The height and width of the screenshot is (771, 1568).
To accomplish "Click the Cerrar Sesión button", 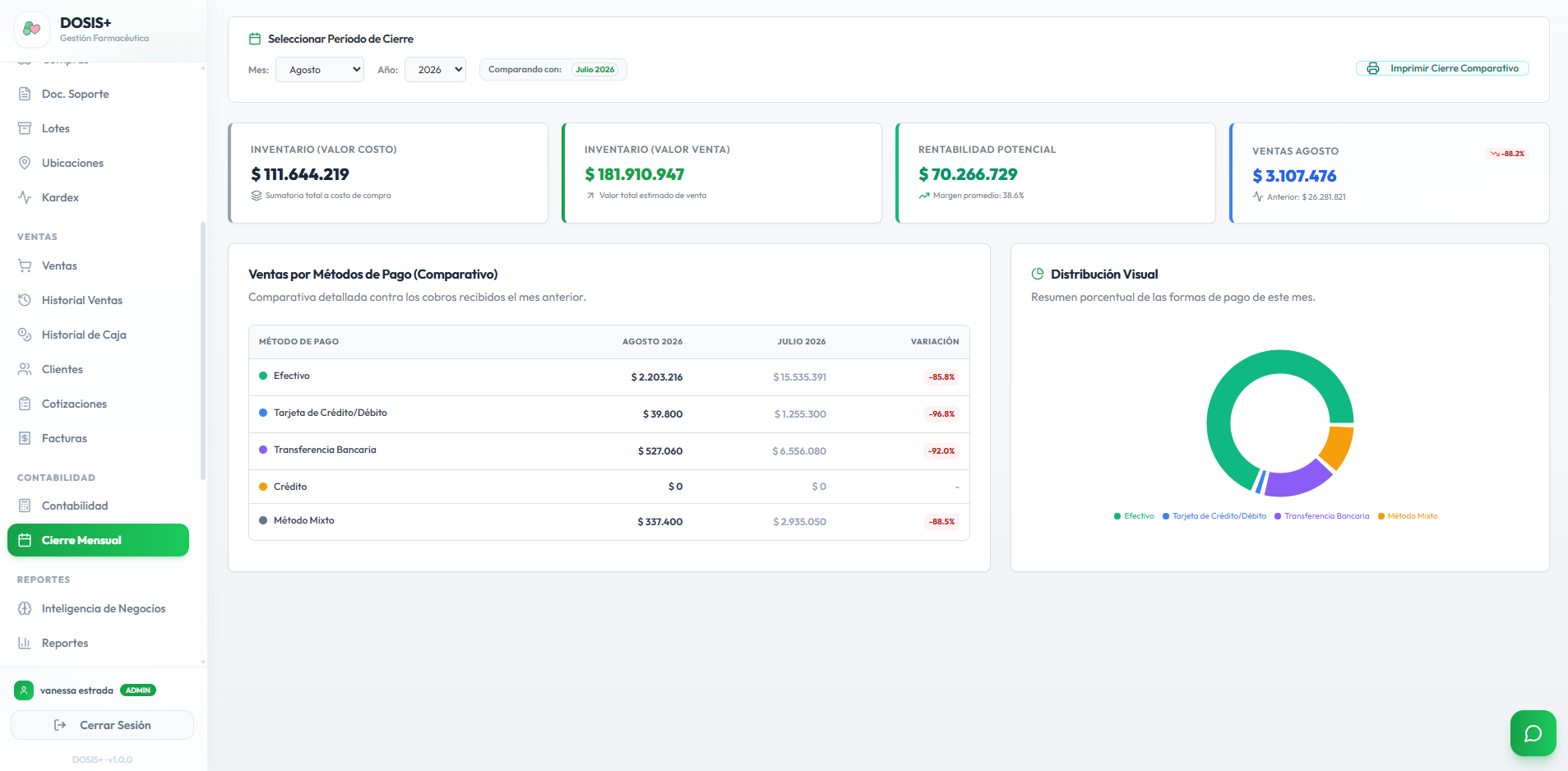I will 102,725.
